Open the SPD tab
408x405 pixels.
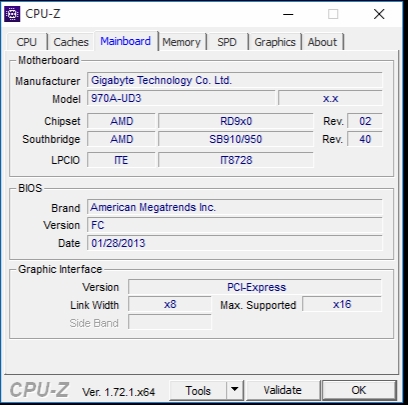tap(227, 42)
